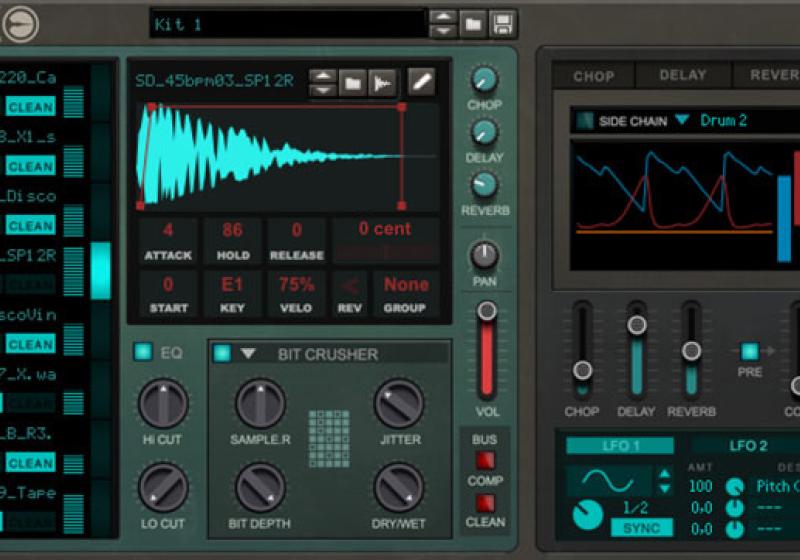Select the LFO 1 tab
800x560 pixels.
coord(620,446)
